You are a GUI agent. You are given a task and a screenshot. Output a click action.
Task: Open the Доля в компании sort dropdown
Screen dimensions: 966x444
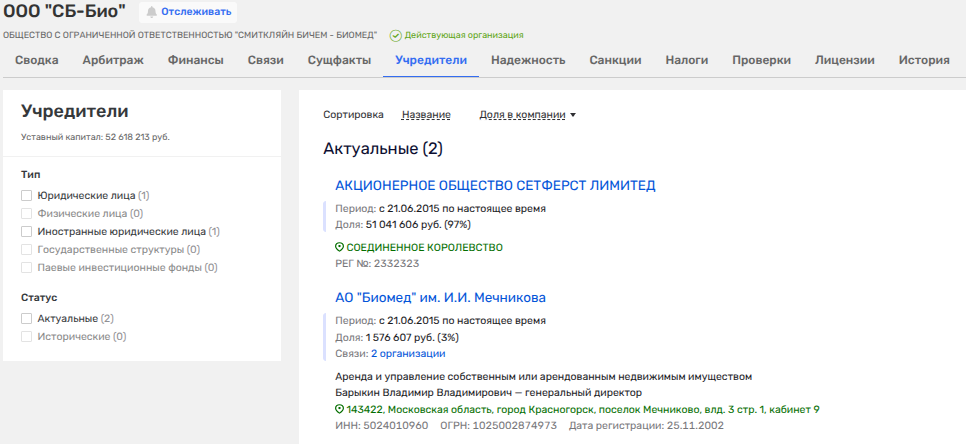[528, 115]
